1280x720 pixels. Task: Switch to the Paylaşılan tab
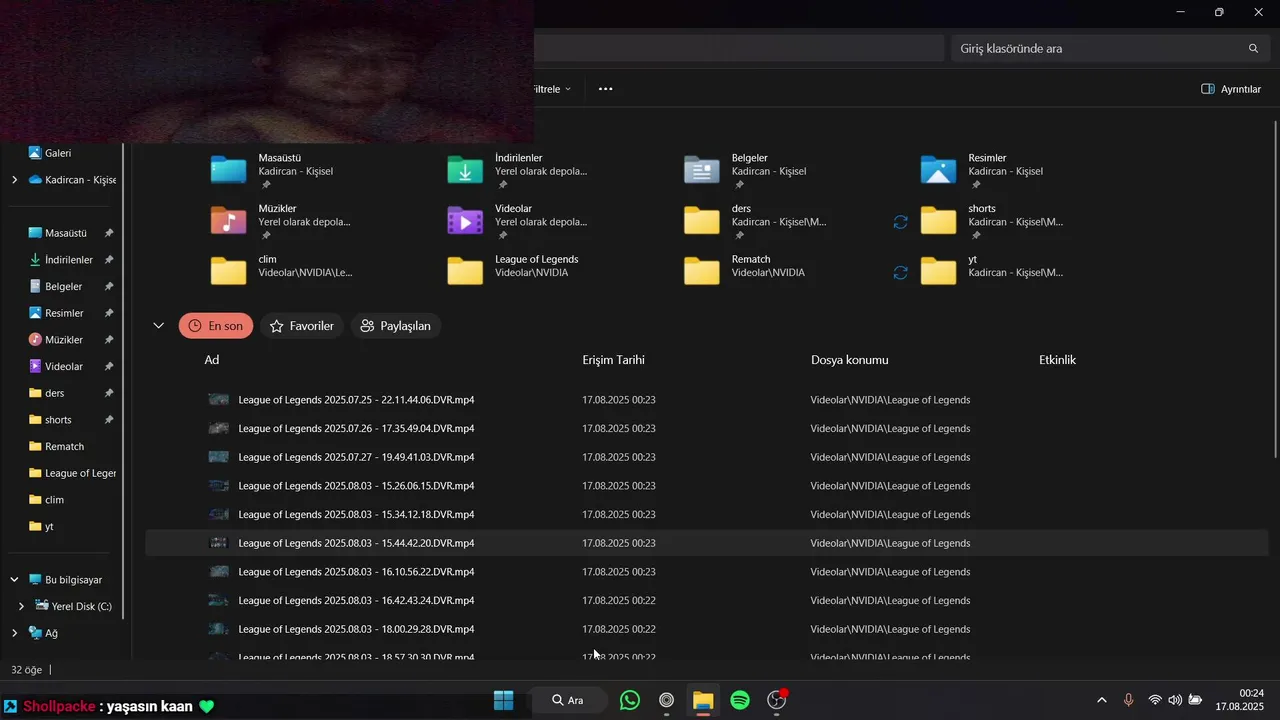(395, 326)
